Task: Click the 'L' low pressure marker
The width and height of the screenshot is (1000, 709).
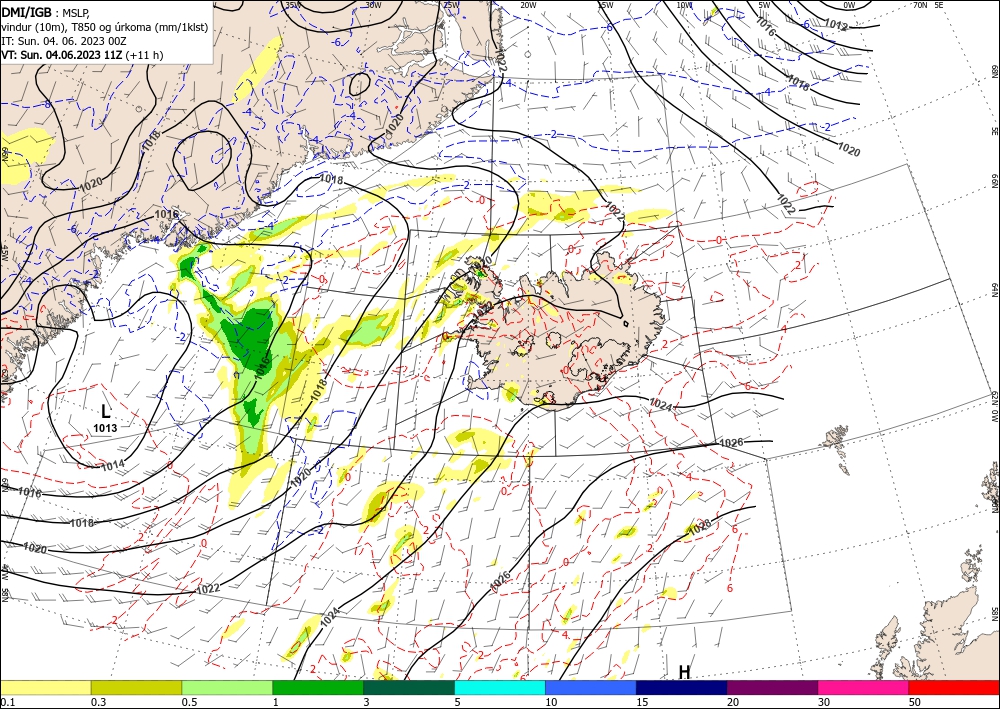Action: pyautogui.click(x=106, y=411)
